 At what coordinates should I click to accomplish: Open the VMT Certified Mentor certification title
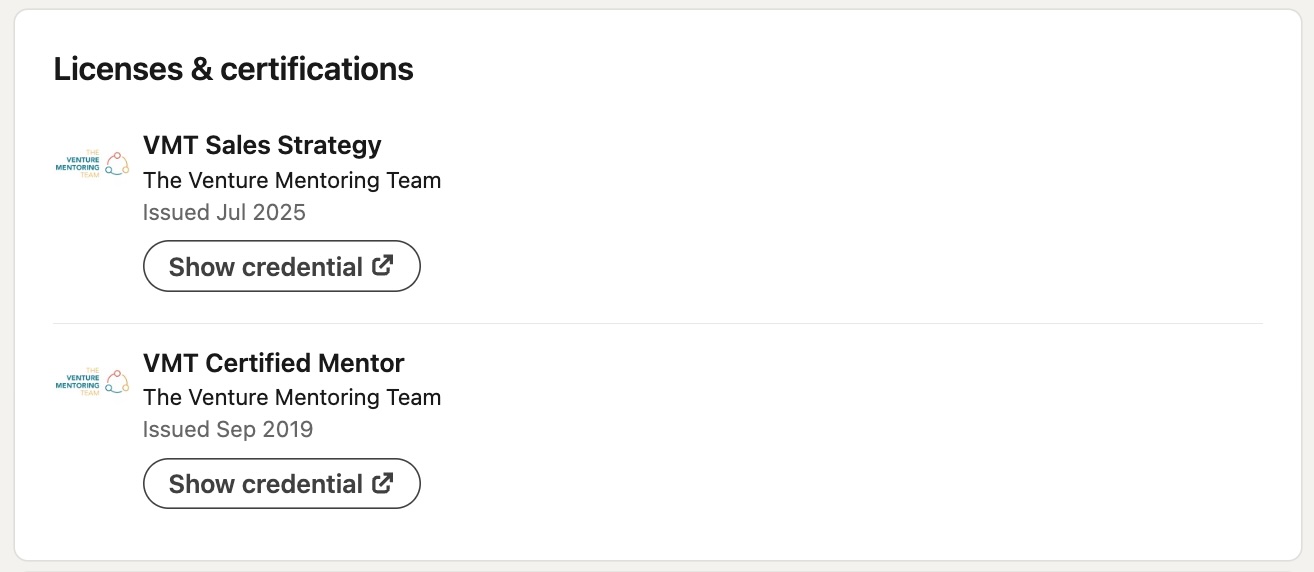pos(273,363)
